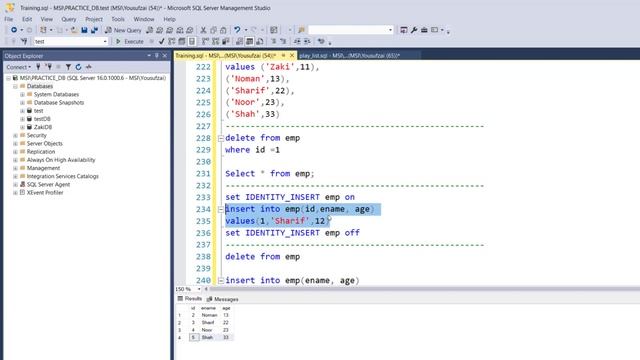640x360 pixels.
Task: Click the Properties wrench icon
Action: pos(414,30)
